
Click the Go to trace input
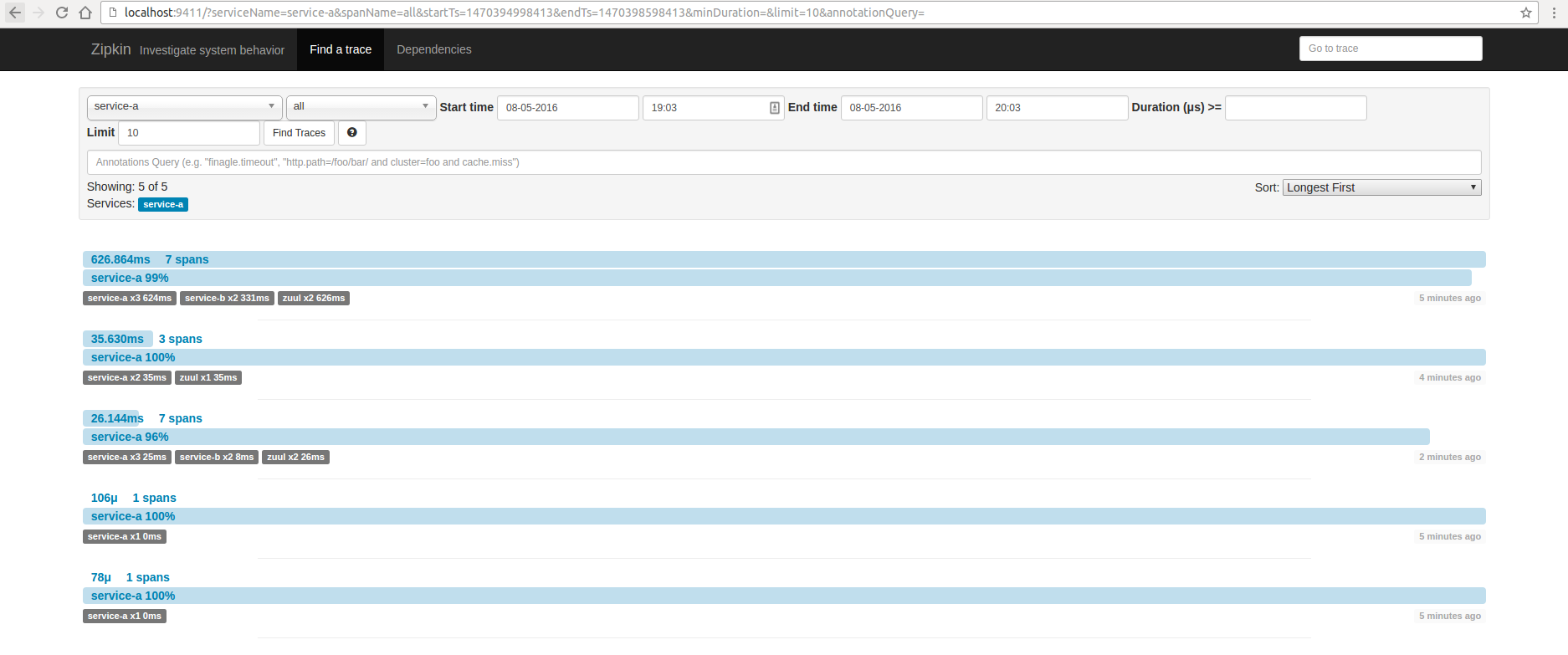(1390, 49)
